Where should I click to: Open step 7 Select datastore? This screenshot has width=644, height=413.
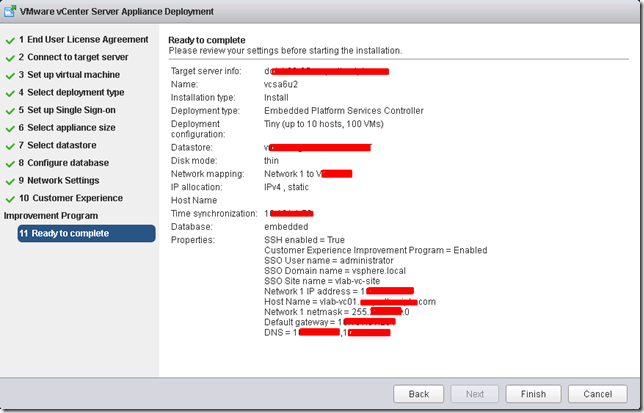pos(58,145)
